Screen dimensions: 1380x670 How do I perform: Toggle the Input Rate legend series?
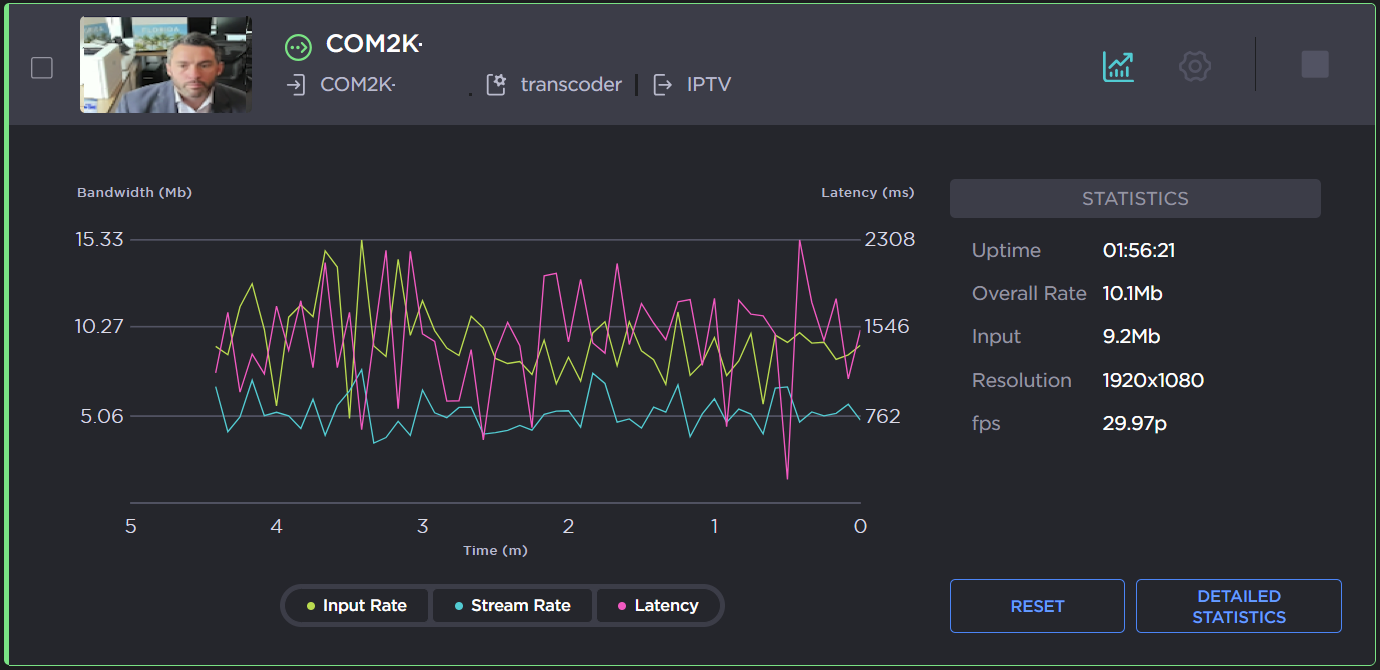coord(356,605)
